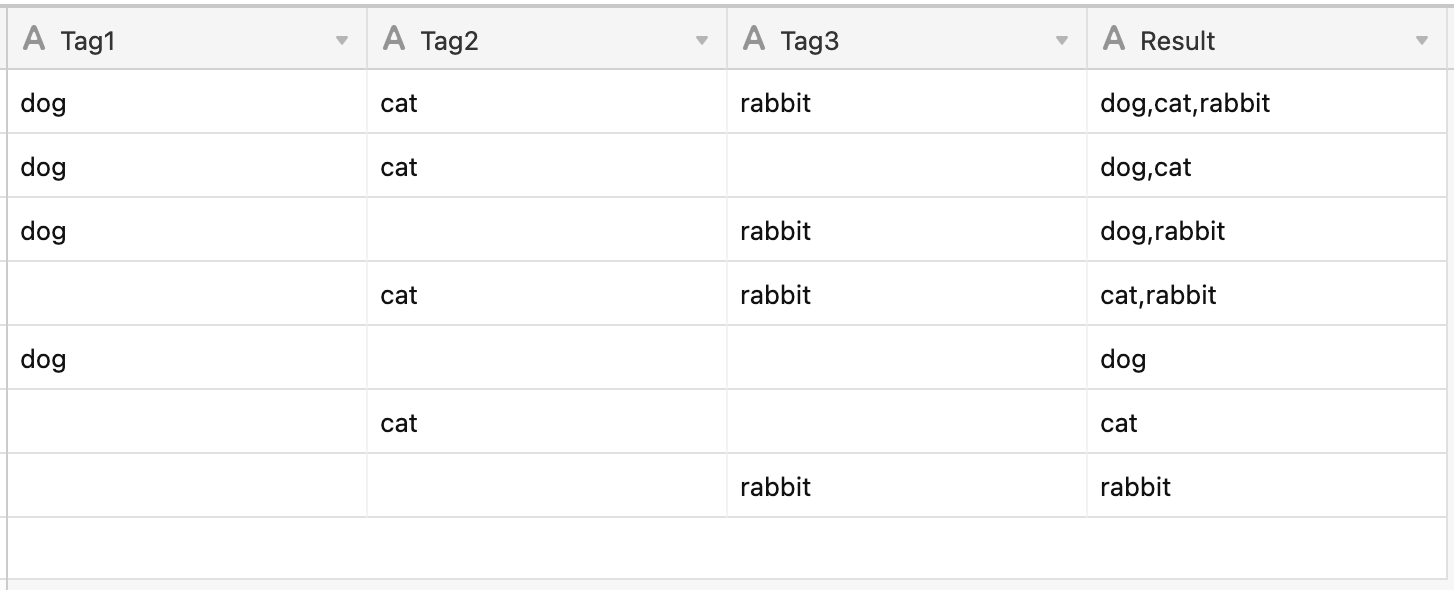Click the text-type icon beside Tag1
Image resolution: width=1454 pixels, height=590 pixels.
[34, 40]
